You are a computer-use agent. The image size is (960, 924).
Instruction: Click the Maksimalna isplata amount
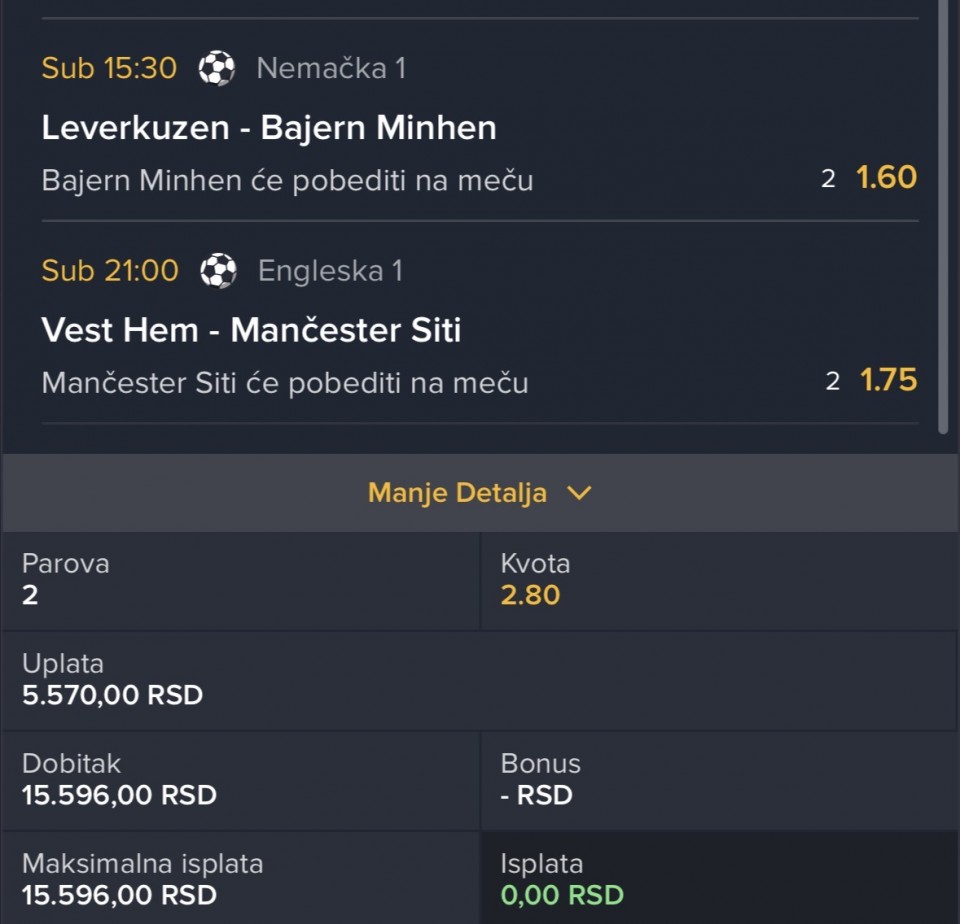(119, 895)
